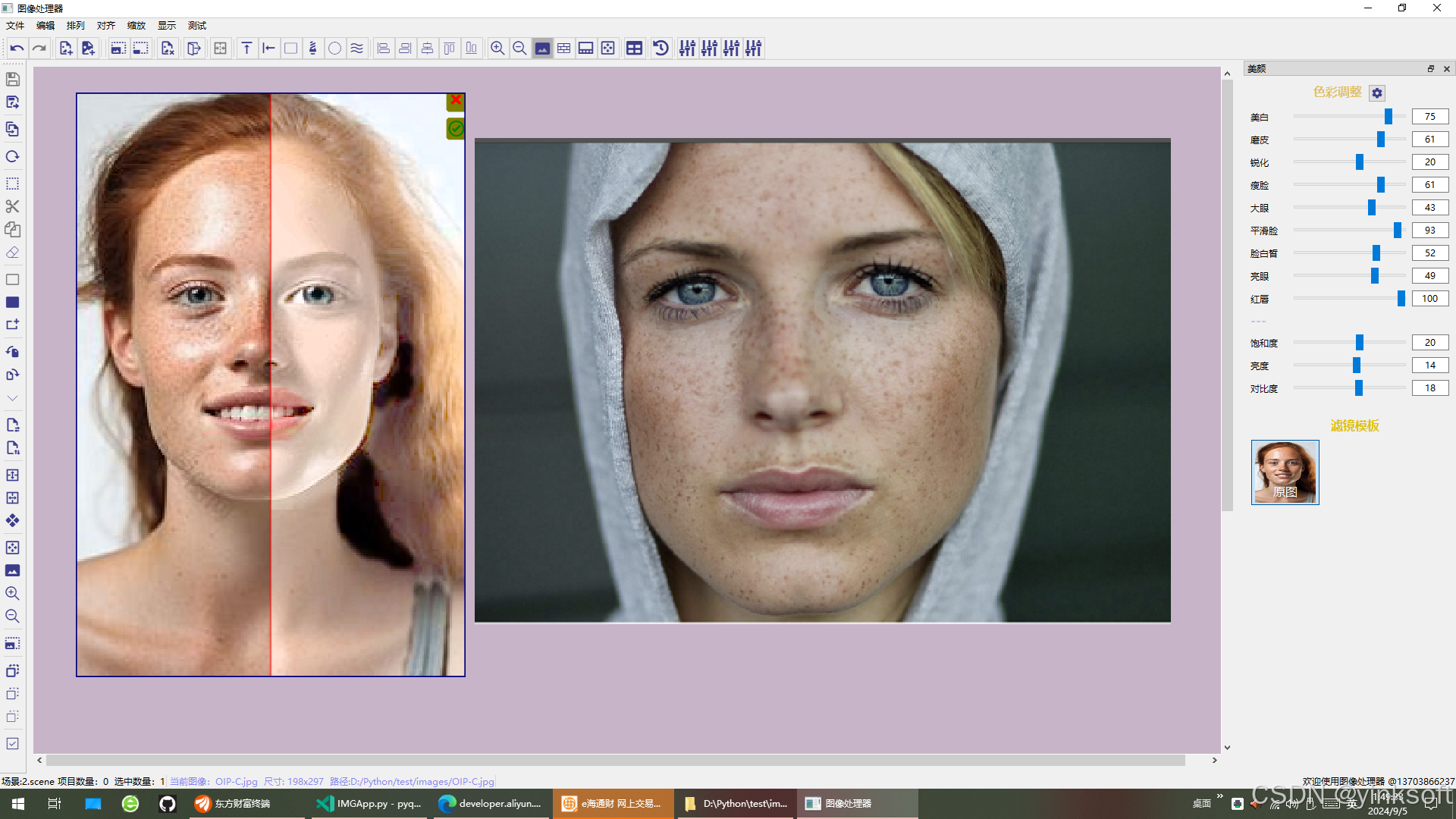Expand hidden system tray icons chevron

(1219, 796)
